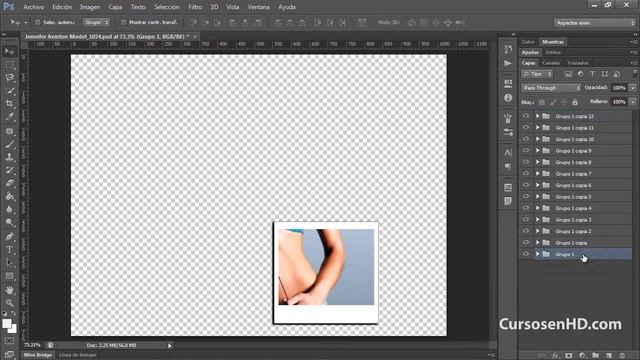This screenshot has height=360, width=640.
Task: Switch to the Canales tab
Action: pyautogui.click(x=551, y=63)
